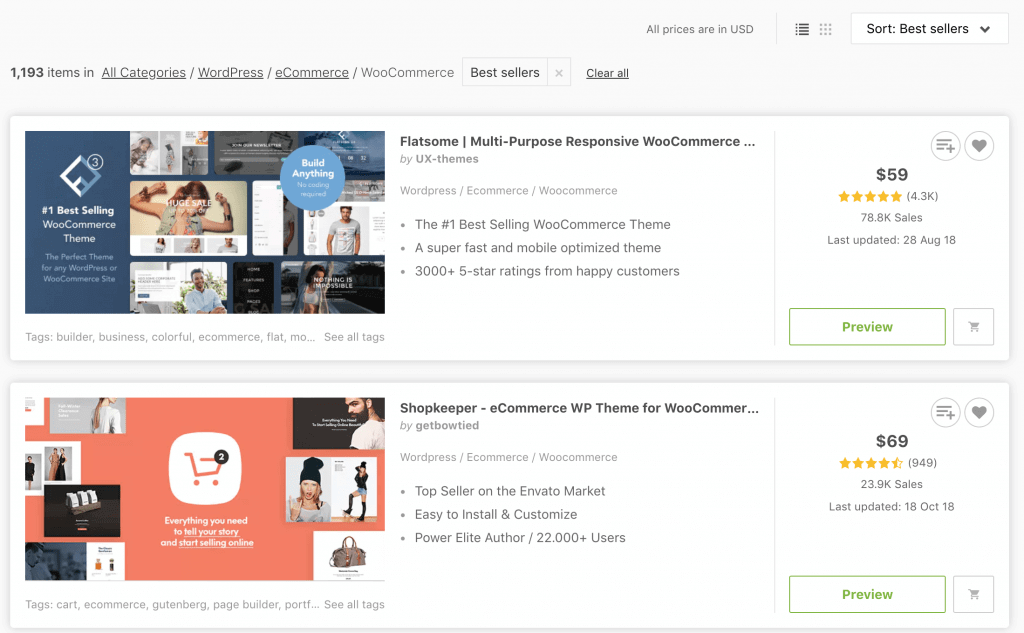Click the 'page builder' tag under Shopkeeper
The width and height of the screenshot is (1024, 633).
246,604
